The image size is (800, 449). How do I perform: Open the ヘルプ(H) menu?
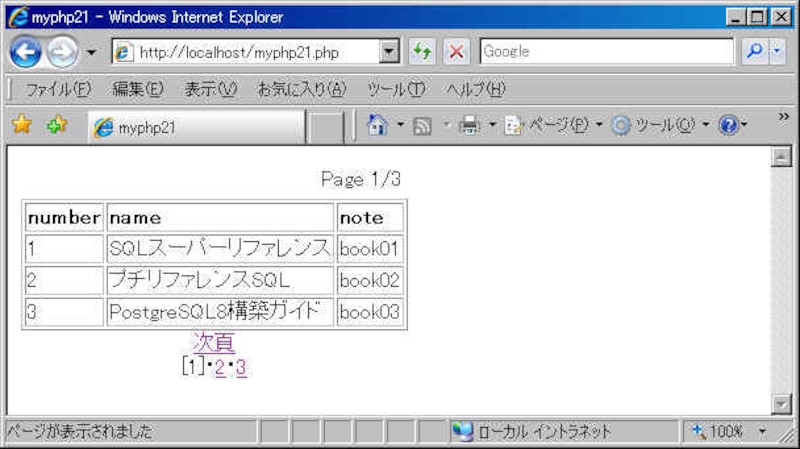point(476,90)
